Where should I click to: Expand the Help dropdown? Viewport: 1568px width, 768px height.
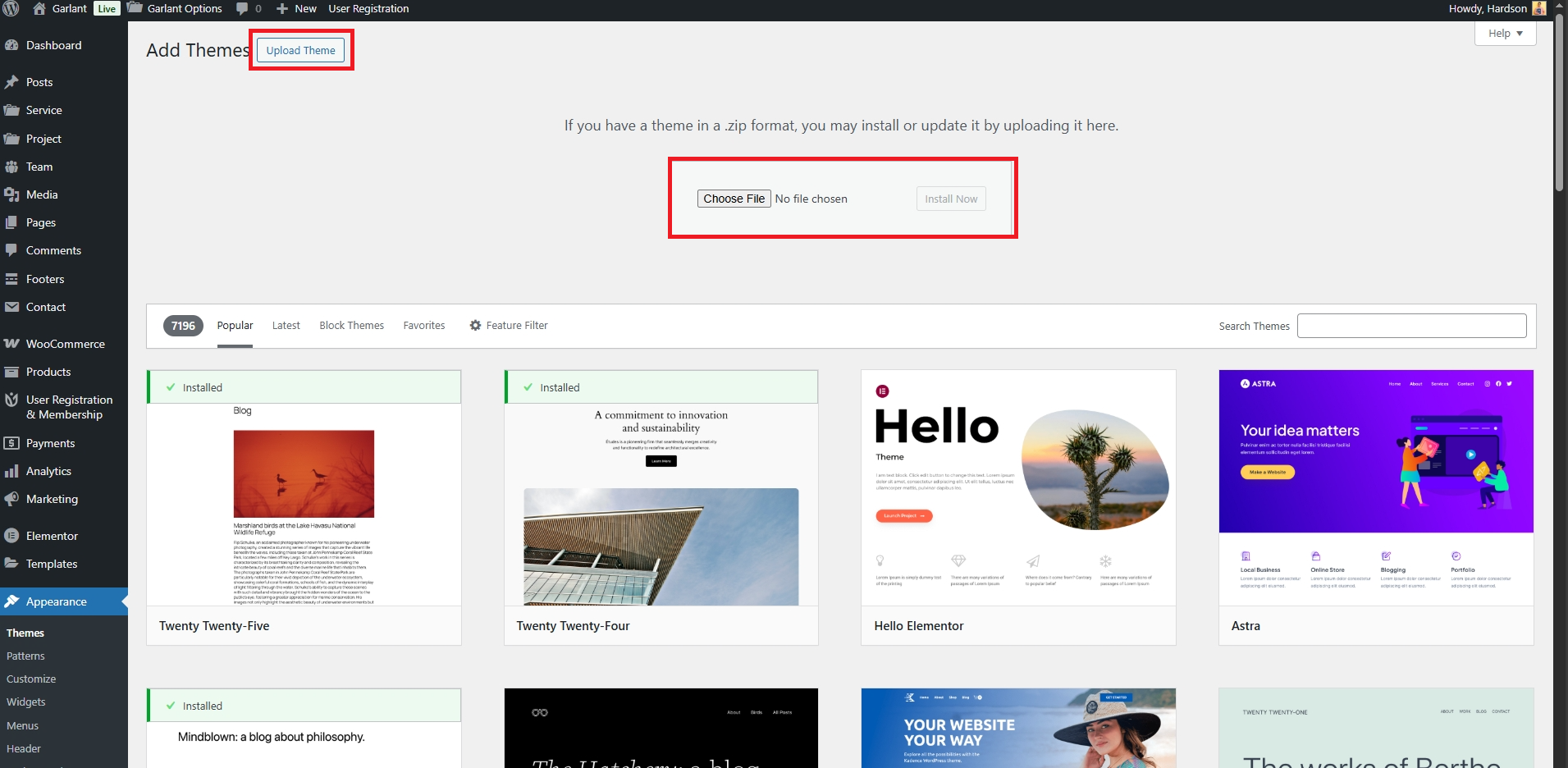click(x=1505, y=34)
